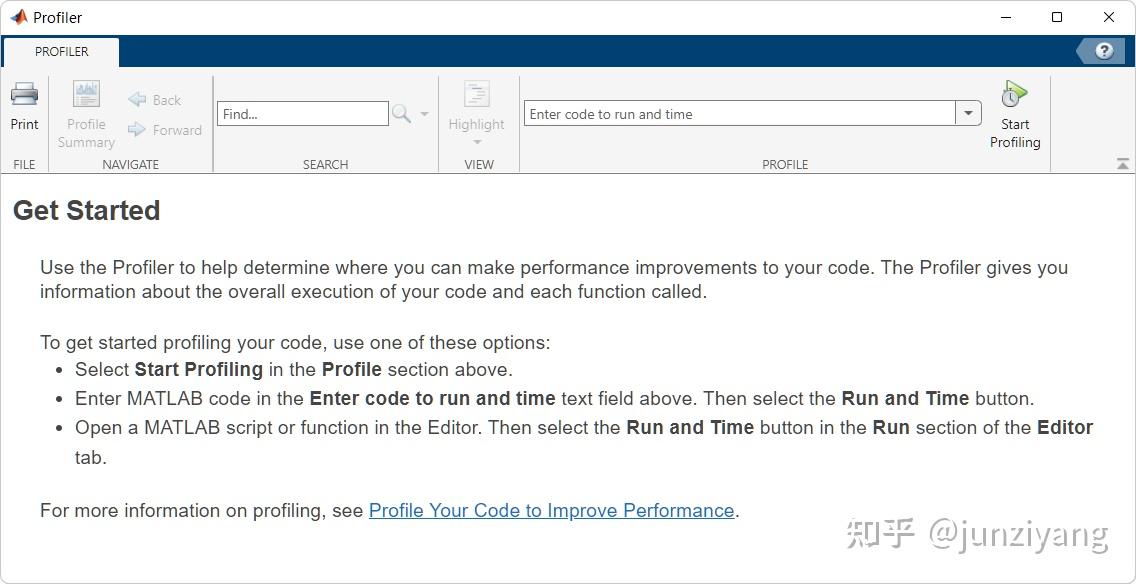Open the Profile Your Code to Improve Performance link
This screenshot has height=584, width=1136.
pyautogui.click(x=551, y=510)
